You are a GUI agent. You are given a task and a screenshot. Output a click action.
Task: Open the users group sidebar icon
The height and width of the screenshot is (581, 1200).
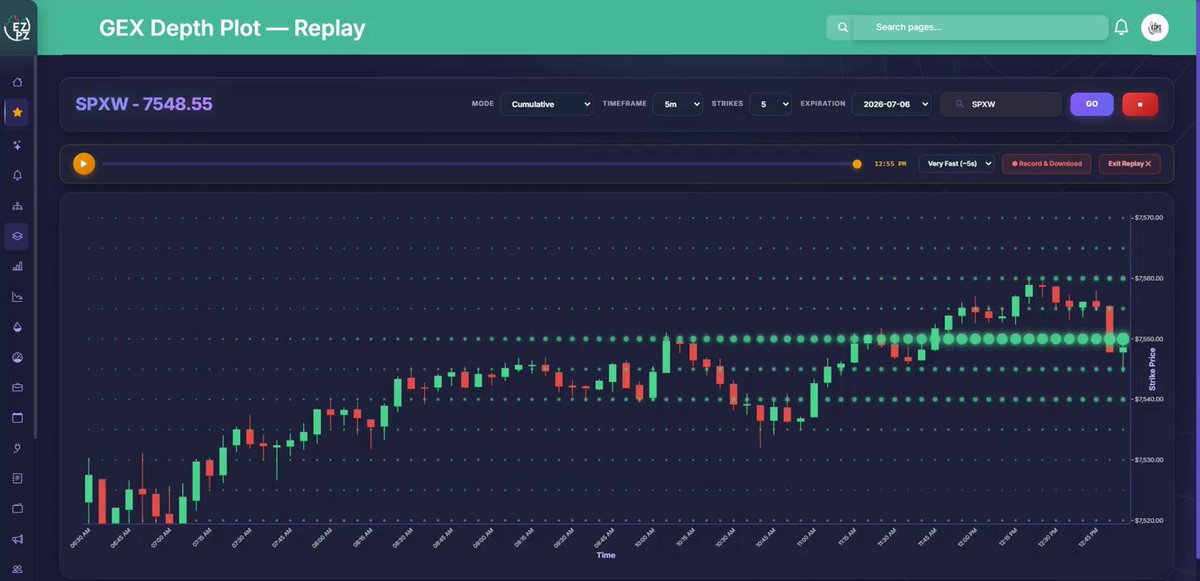click(17, 570)
